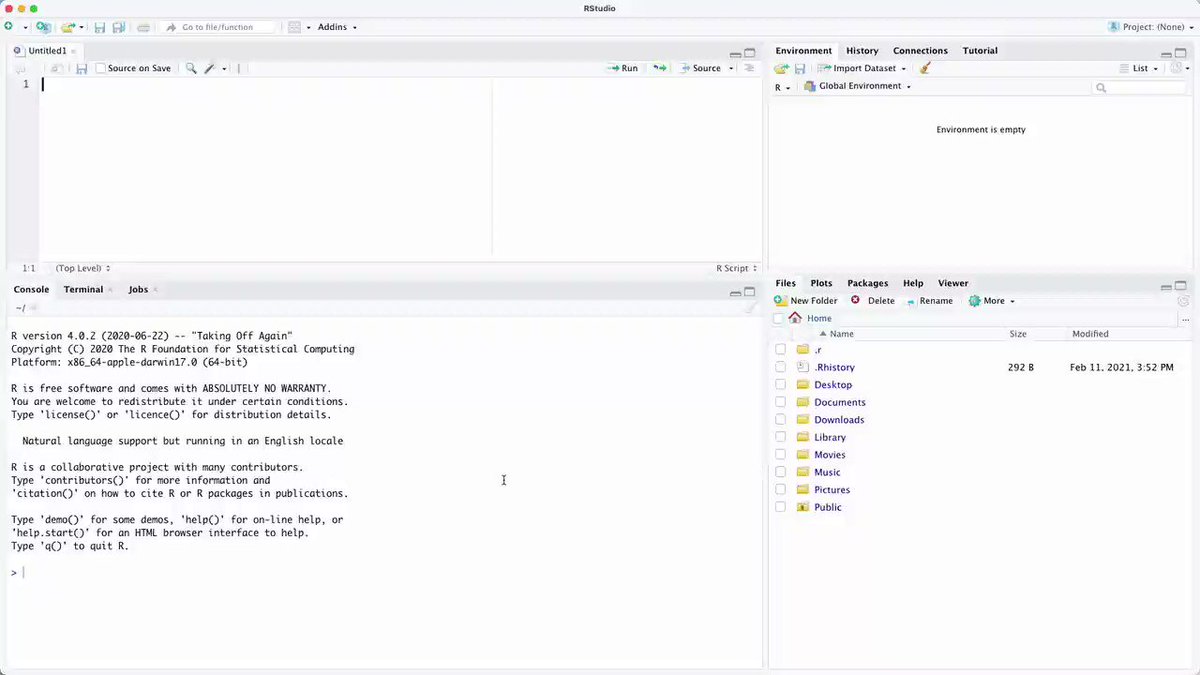Switch to the Packages tab
The width and height of the screenshot is (1200, 675).
tap(867, 283)
